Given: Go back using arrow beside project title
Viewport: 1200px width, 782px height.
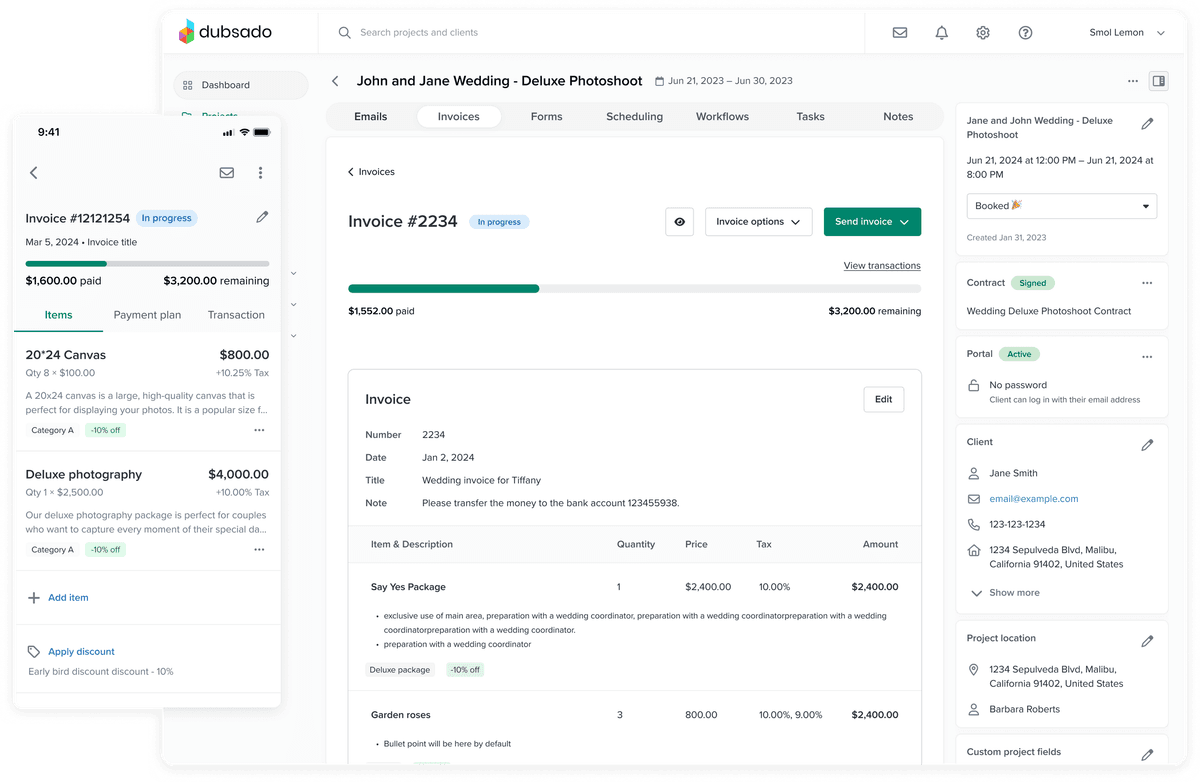Looking at the screenshot, I should click(336, 81).
